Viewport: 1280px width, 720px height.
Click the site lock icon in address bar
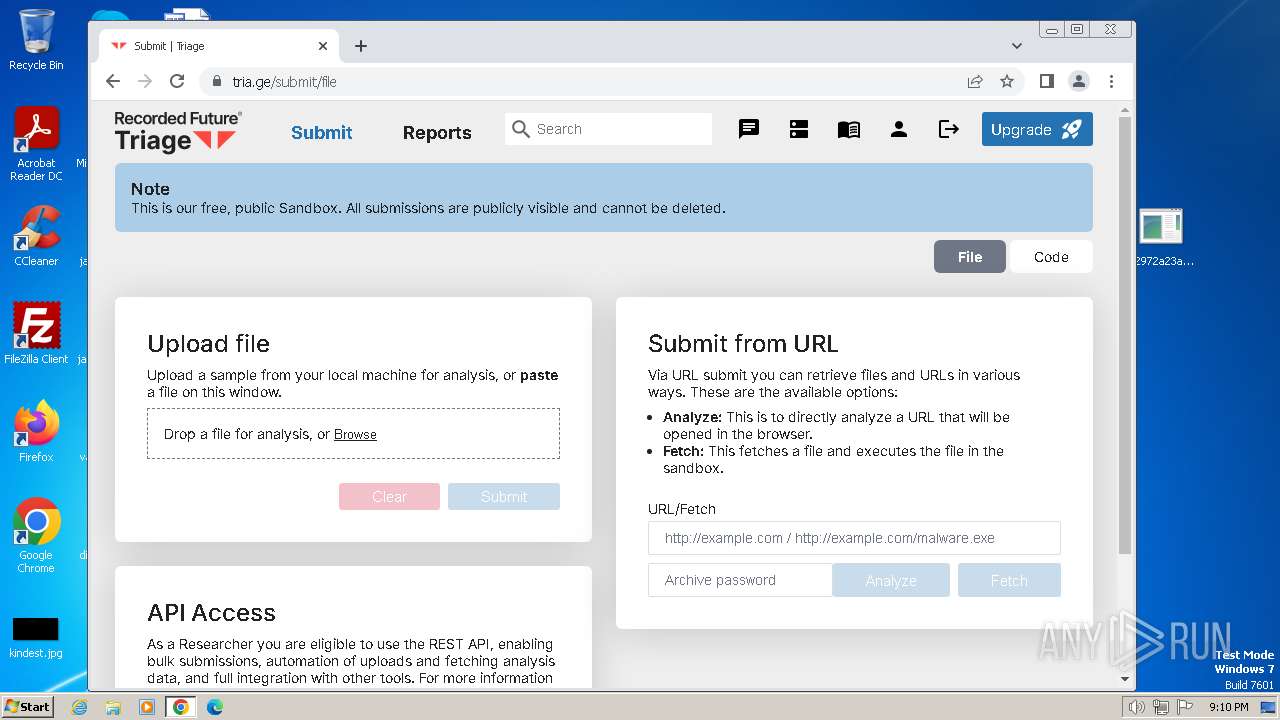point(215,82)
